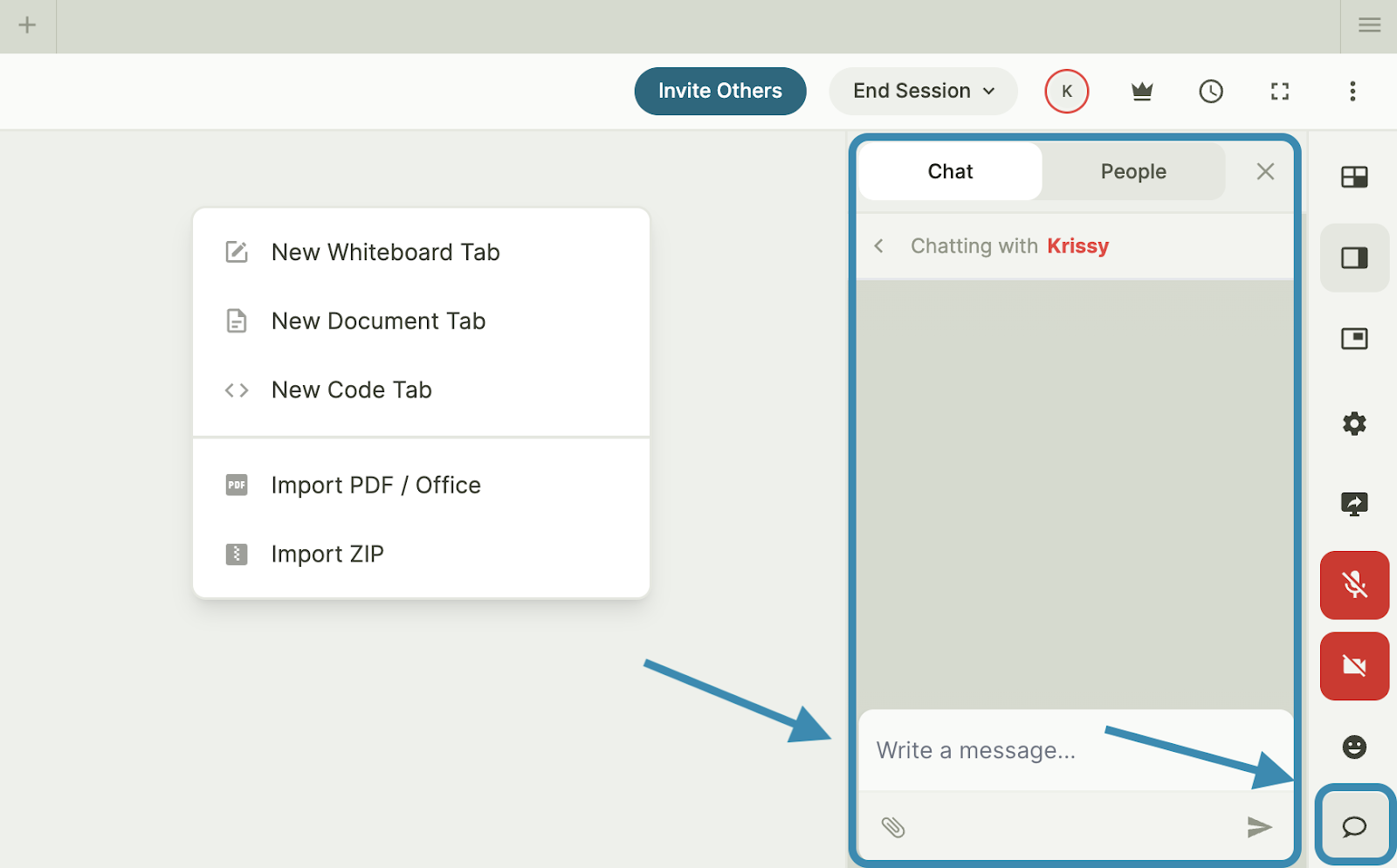Image resolution: width=1397 pixels, height=868 pixels.
Task: Enter fullscreen mode
Action: tap(1280, 91)
